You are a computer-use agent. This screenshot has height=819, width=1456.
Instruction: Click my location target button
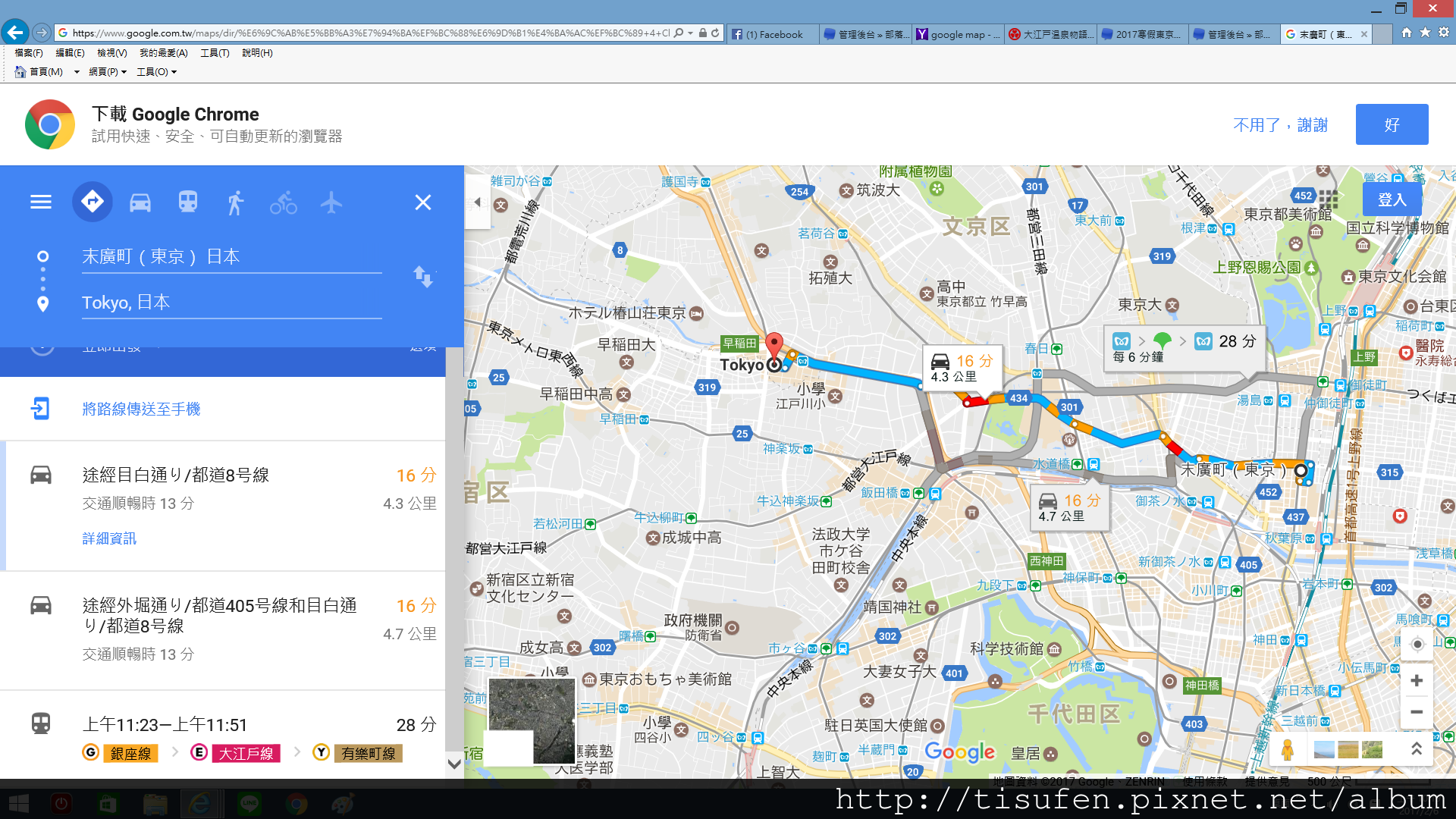click(x=1417, y=645)
